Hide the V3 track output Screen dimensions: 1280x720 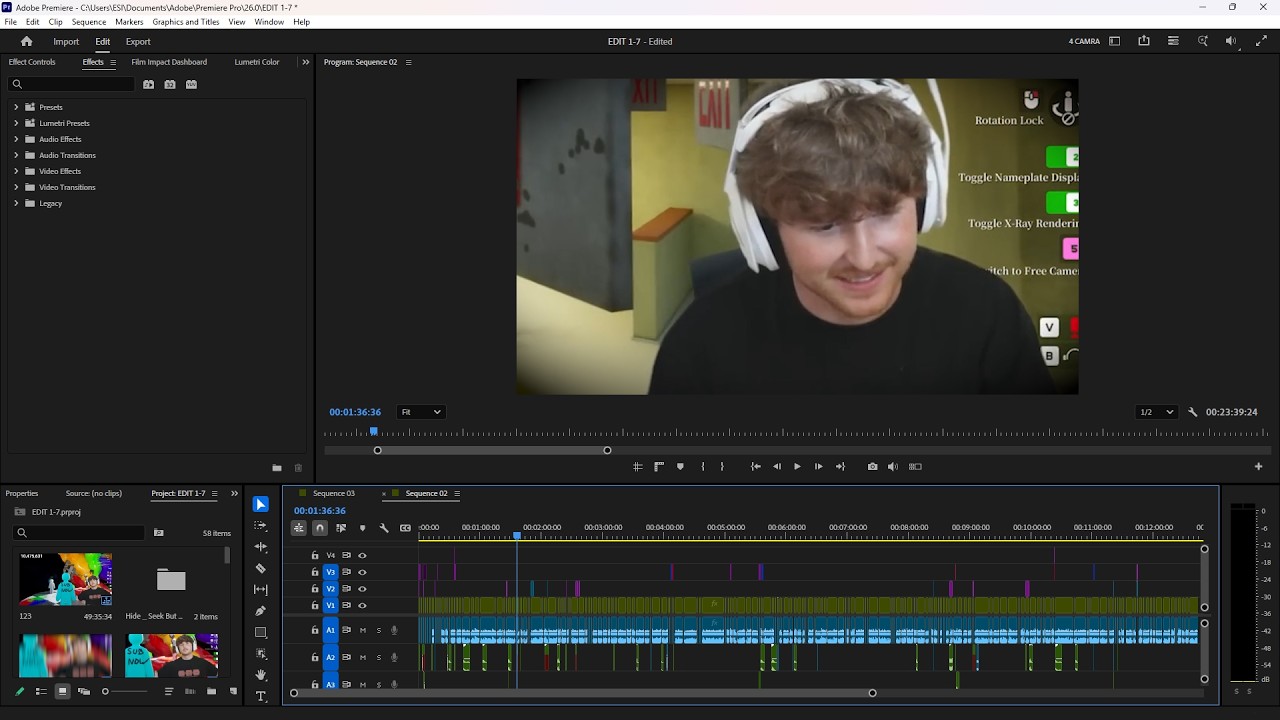pos(362,573)
